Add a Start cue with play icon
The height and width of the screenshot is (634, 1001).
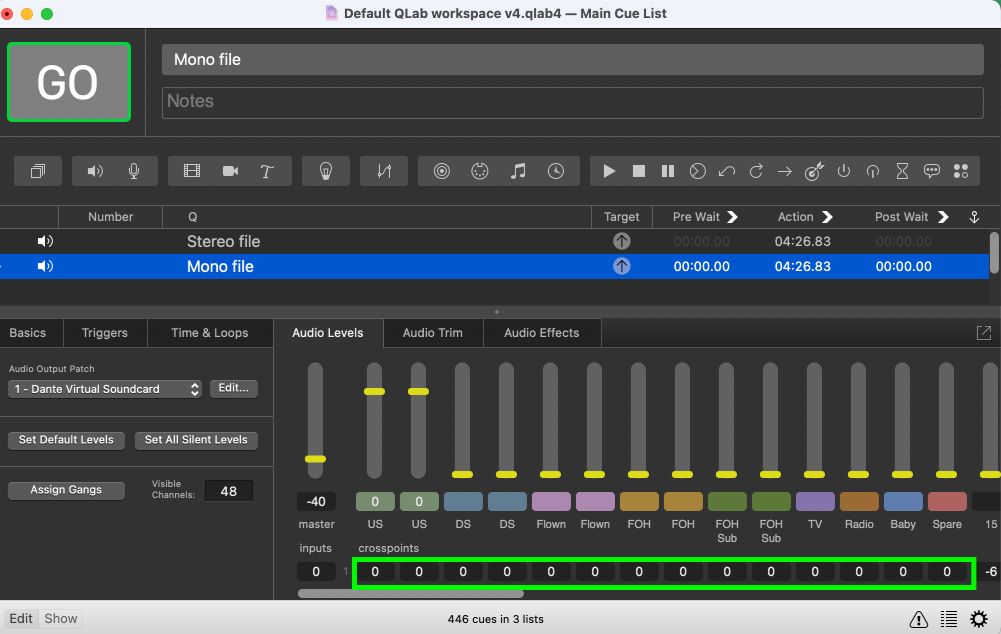[x=609, y=171]
